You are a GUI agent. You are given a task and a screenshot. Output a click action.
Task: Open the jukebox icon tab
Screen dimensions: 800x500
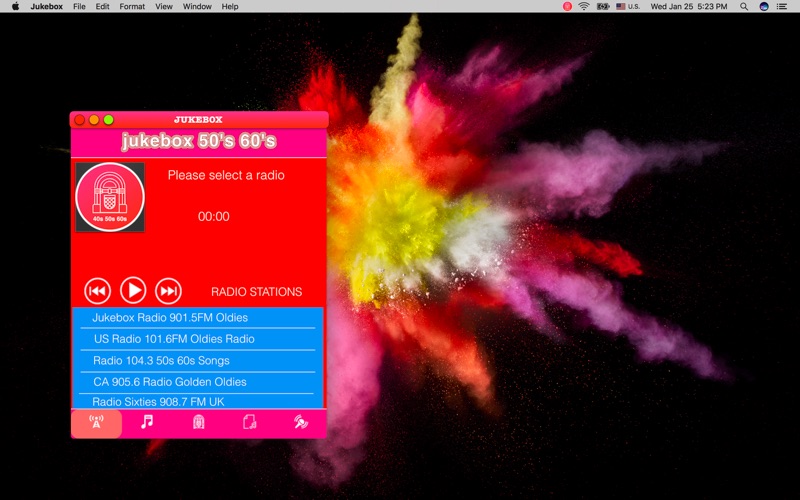[x=198, y=422]
